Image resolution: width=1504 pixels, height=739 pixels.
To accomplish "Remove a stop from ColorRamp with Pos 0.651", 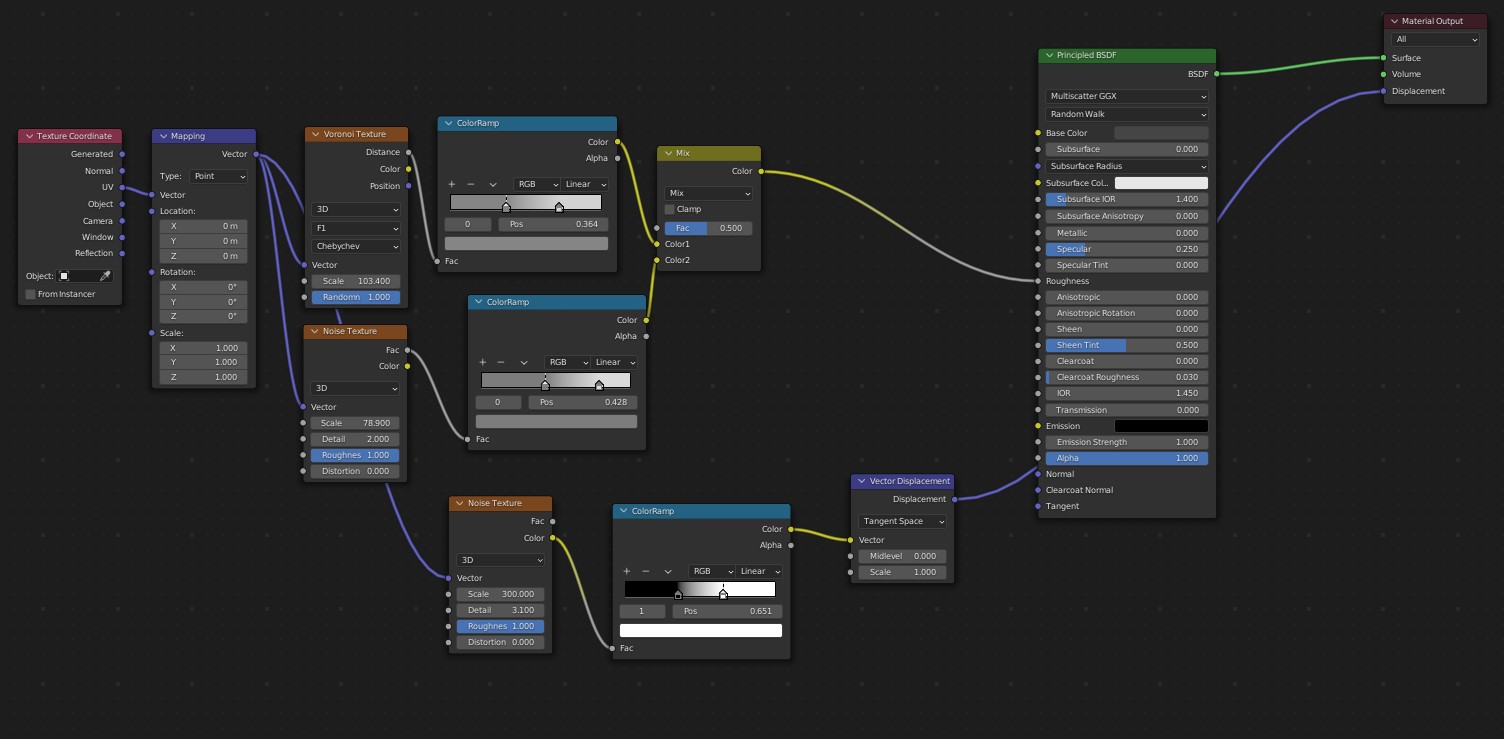I will tap(646, 571).
